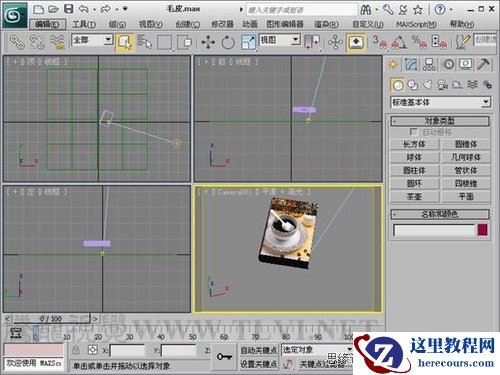Open the 编辑(E) menu
Viewport: 500px width, 375px height.
click(47, 24)
